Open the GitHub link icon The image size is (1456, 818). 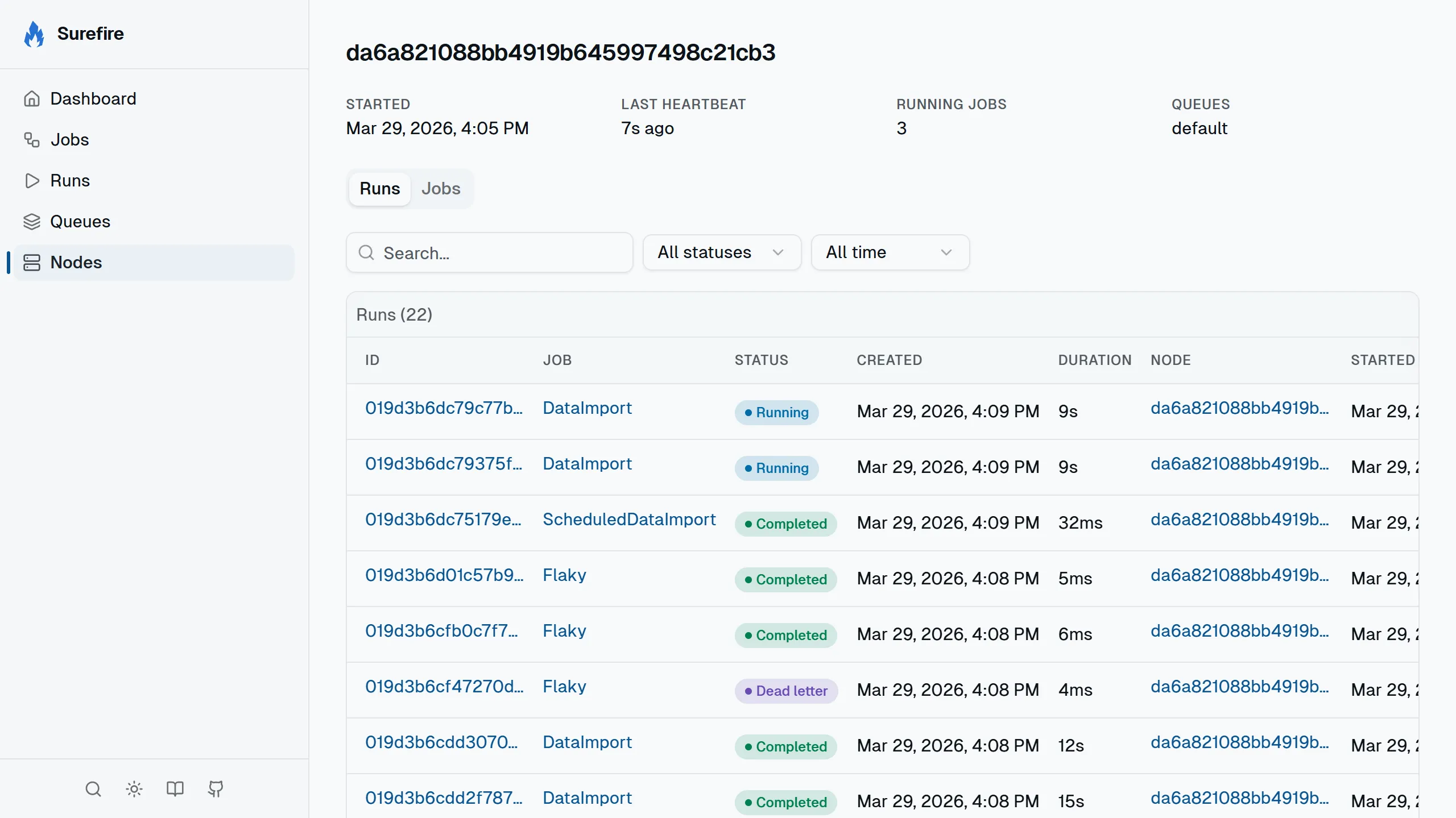(x=216, y=789)
